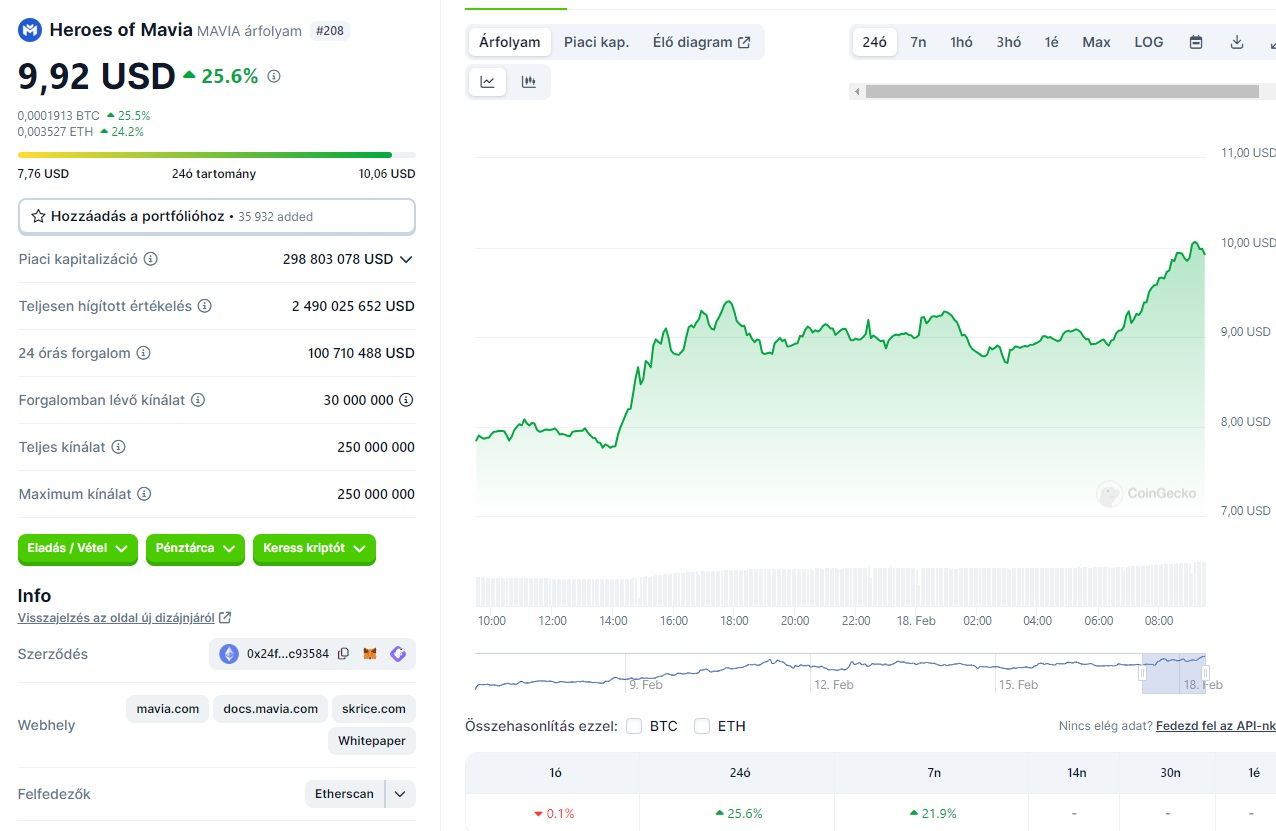Click the Heroes of Mavia coin logo

(30, 30)
